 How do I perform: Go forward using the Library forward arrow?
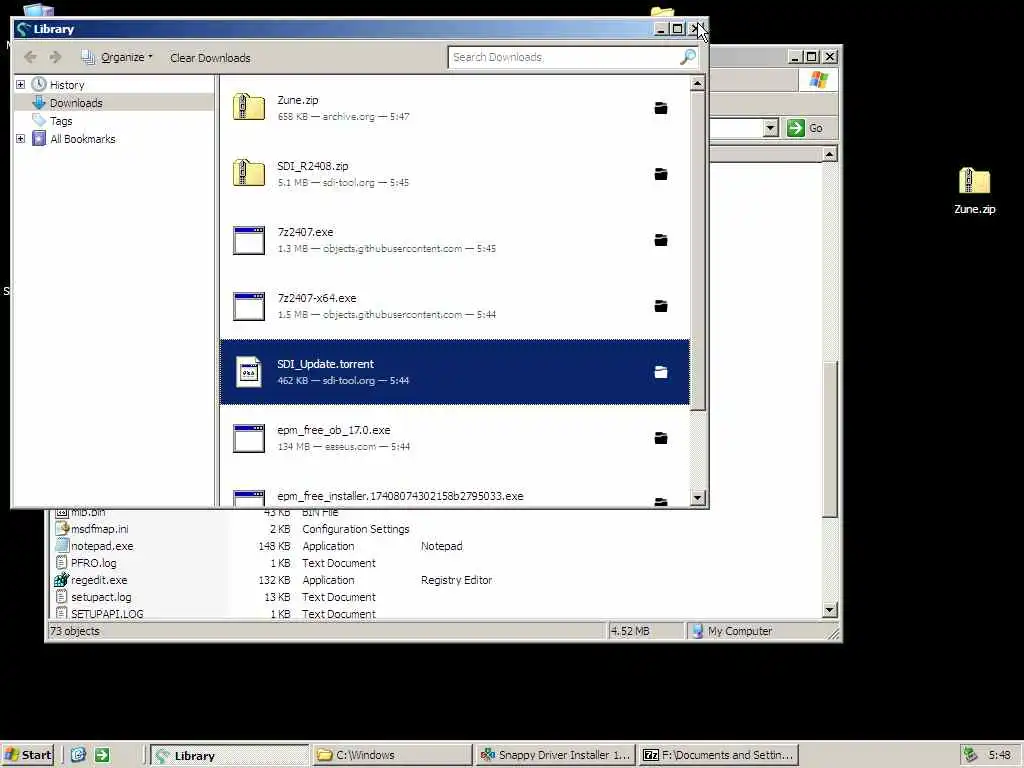[x=56, y=57]
